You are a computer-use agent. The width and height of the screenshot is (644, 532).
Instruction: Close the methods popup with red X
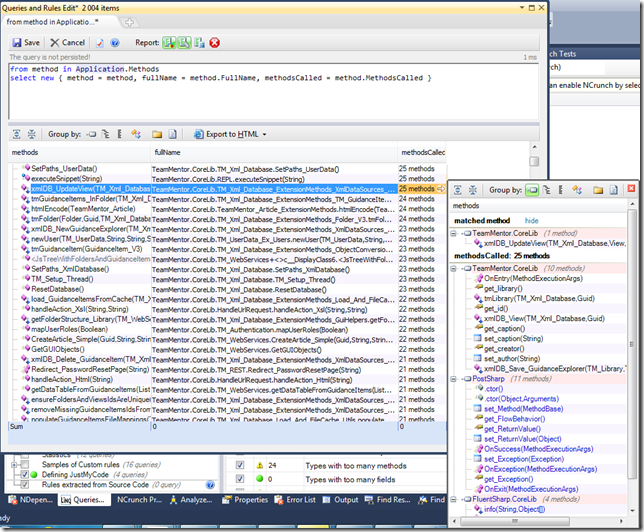pyautogui.click(x=633, y=189)
